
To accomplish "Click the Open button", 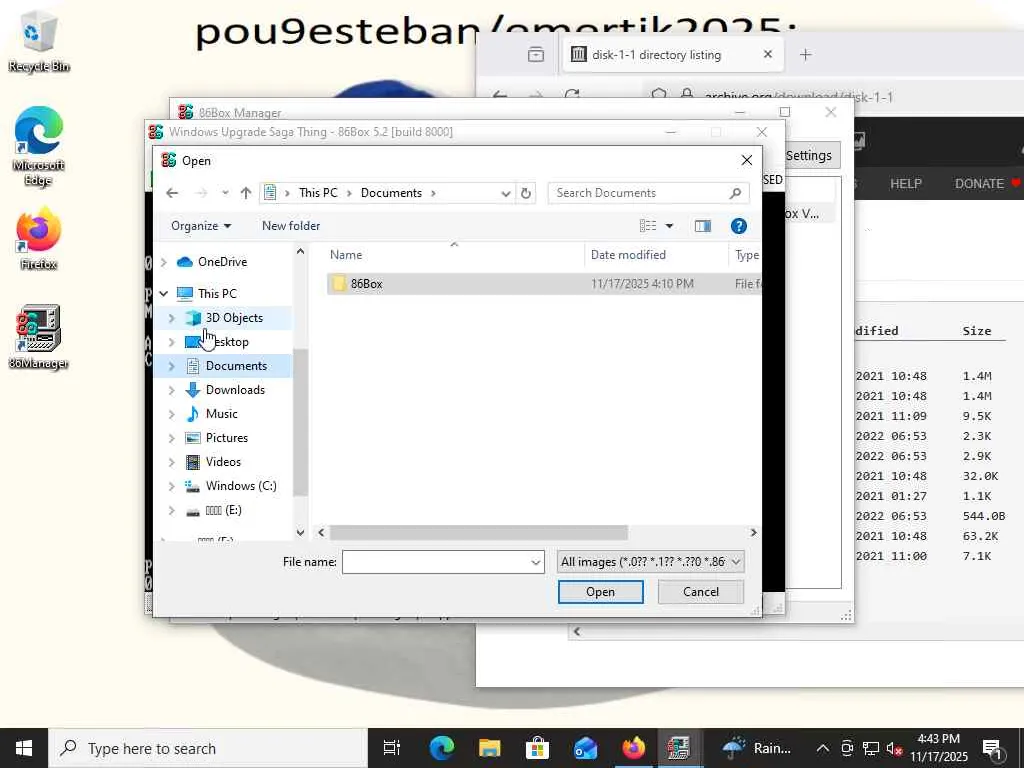I will pyautogui.click(x=600, y=592).
